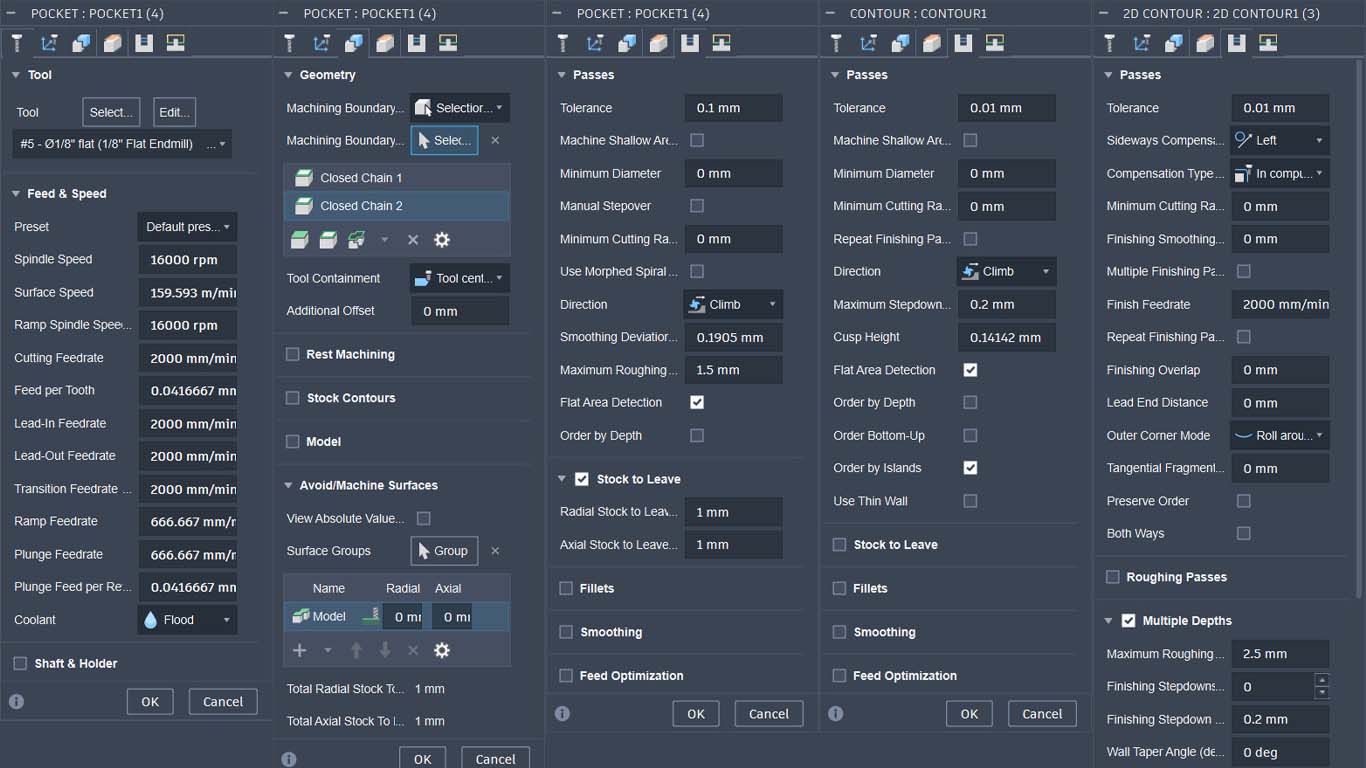Switch to the Linking tab in the Contour panel
This screenshot has width=1366, height=768.
995,43
